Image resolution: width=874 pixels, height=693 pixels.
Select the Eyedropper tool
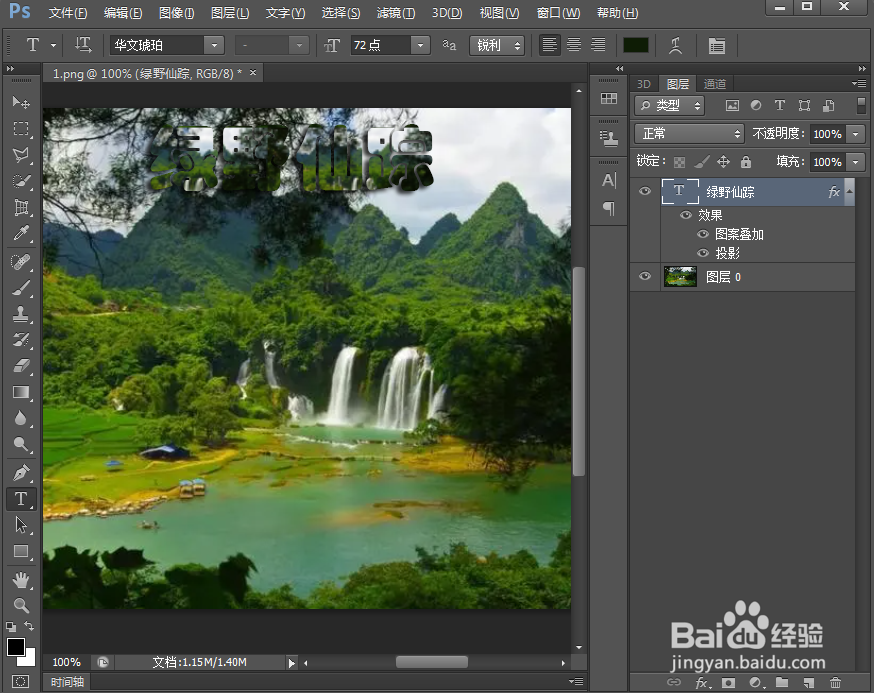pos(21,232)
